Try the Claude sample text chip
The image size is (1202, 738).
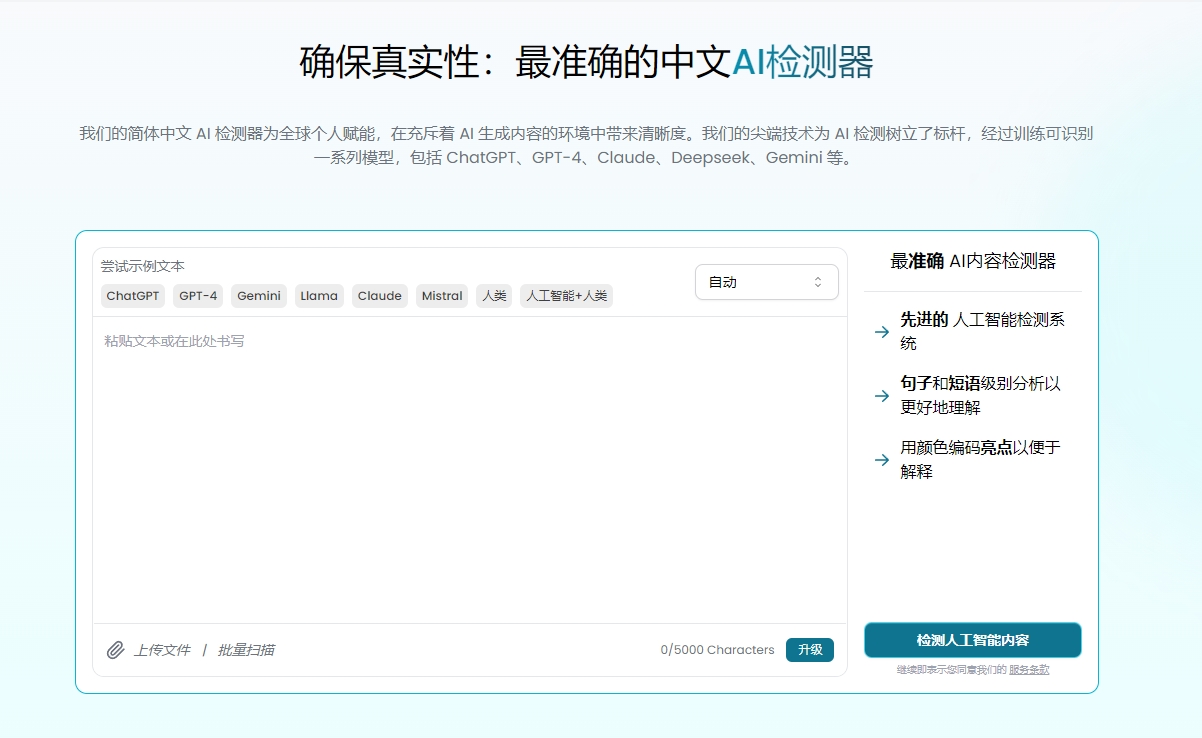(380, 296)
